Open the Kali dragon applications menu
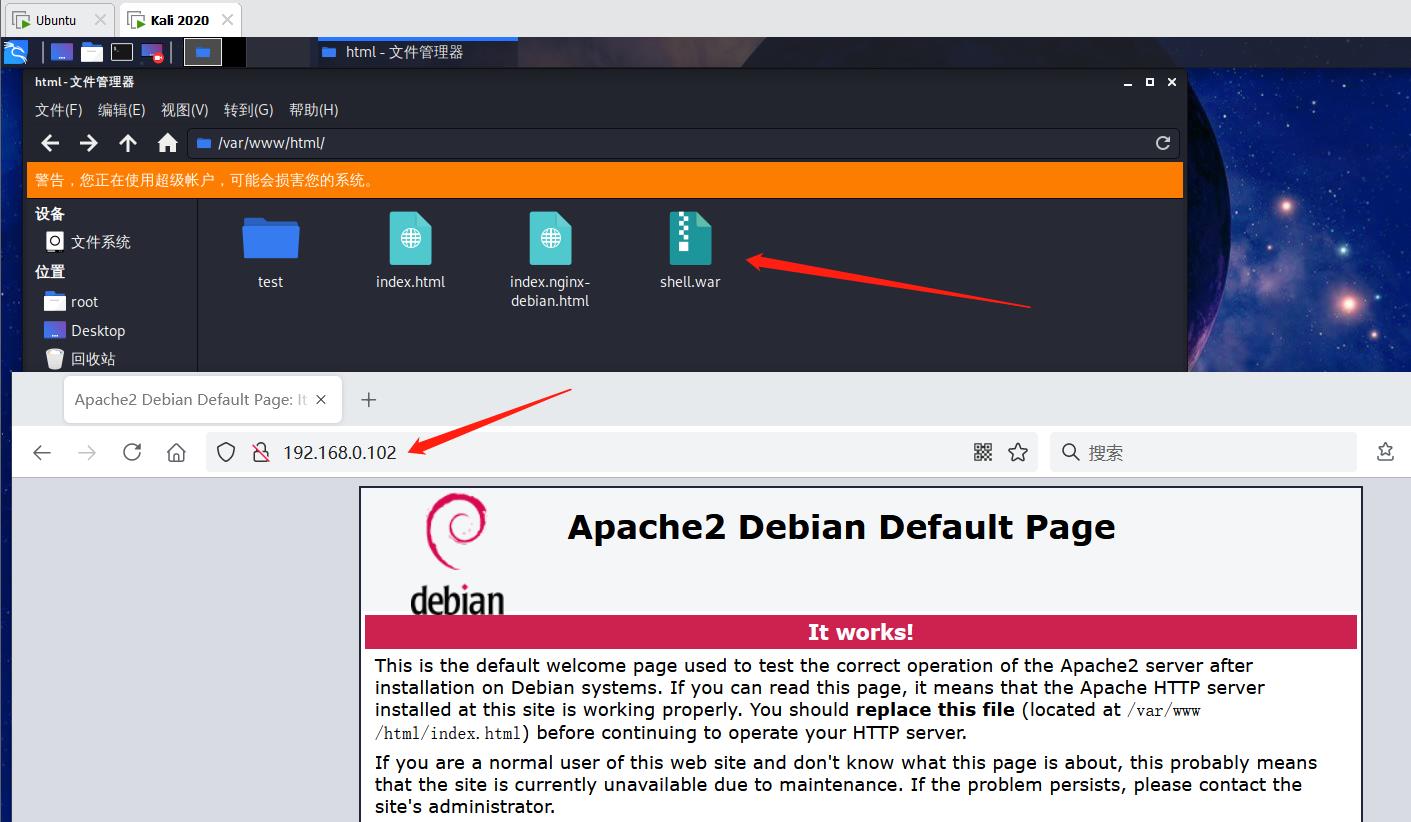The image size is (1411, 822). pyautogui.click(x=15, y=52)
